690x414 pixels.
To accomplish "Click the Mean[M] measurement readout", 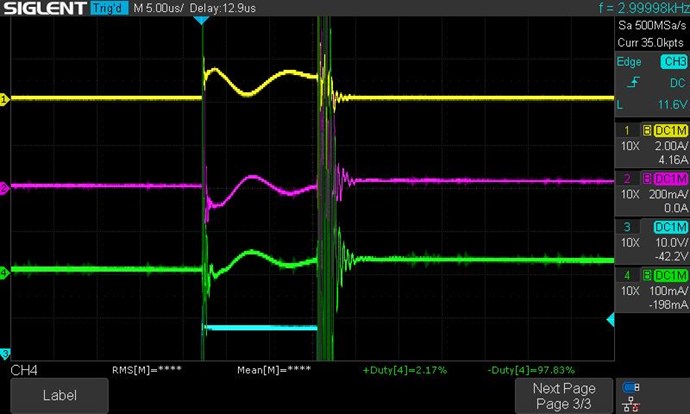I will tap(274, 370).
